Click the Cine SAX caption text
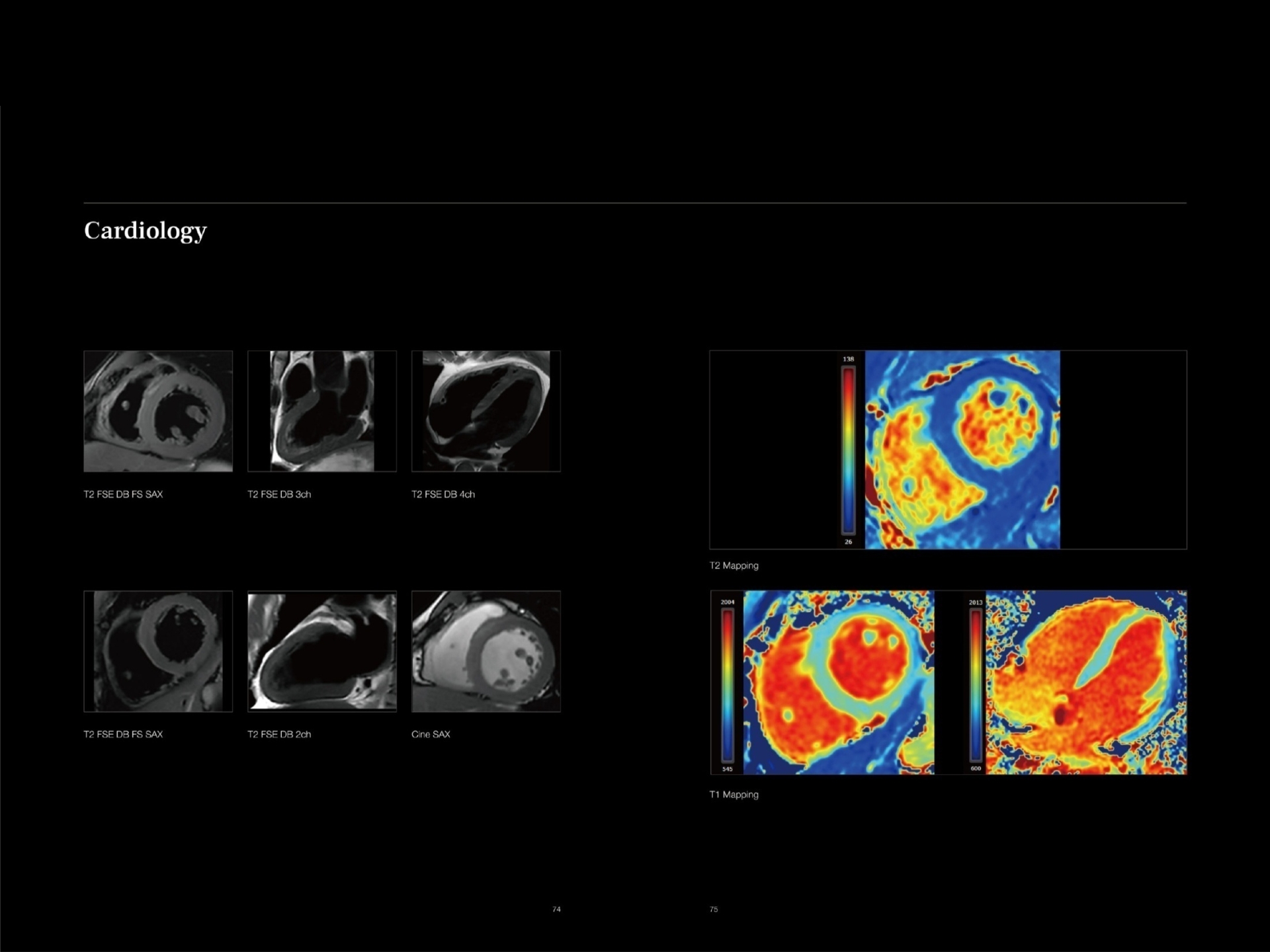The width and height of the screenshot is (1270, 952). 431,734
